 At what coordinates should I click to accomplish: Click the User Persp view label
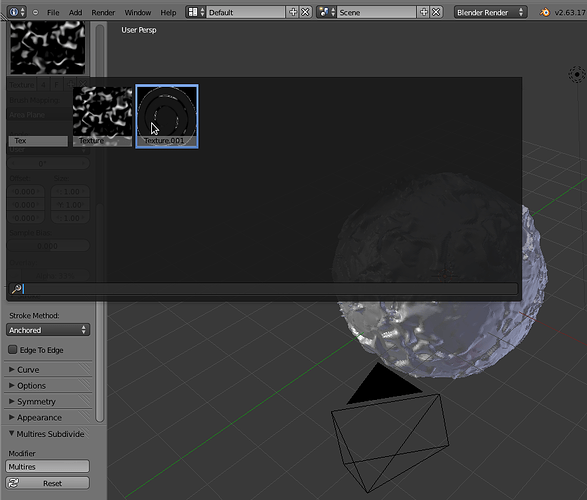(139, 30)
